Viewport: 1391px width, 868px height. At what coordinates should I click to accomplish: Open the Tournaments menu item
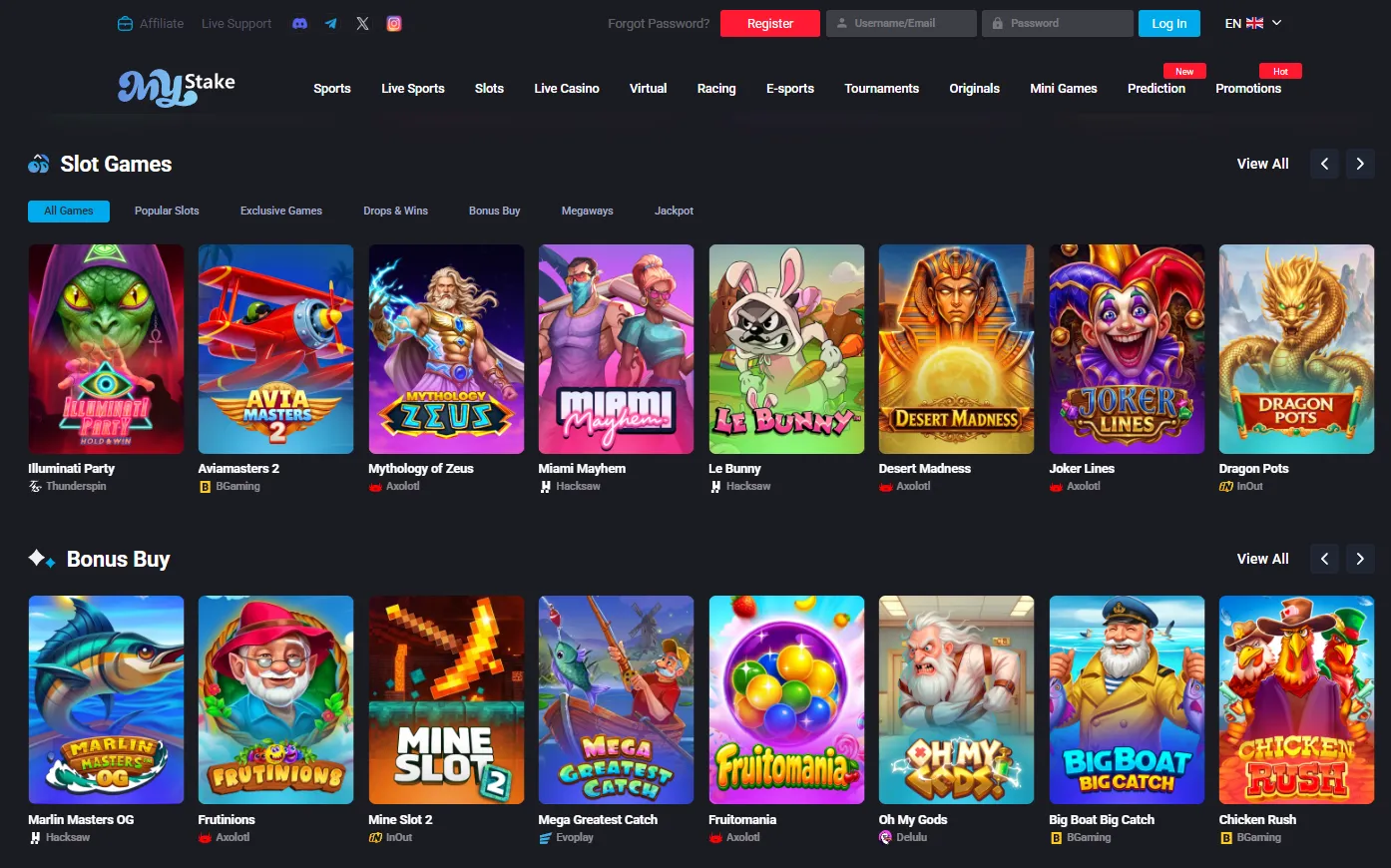coord(882,88)
